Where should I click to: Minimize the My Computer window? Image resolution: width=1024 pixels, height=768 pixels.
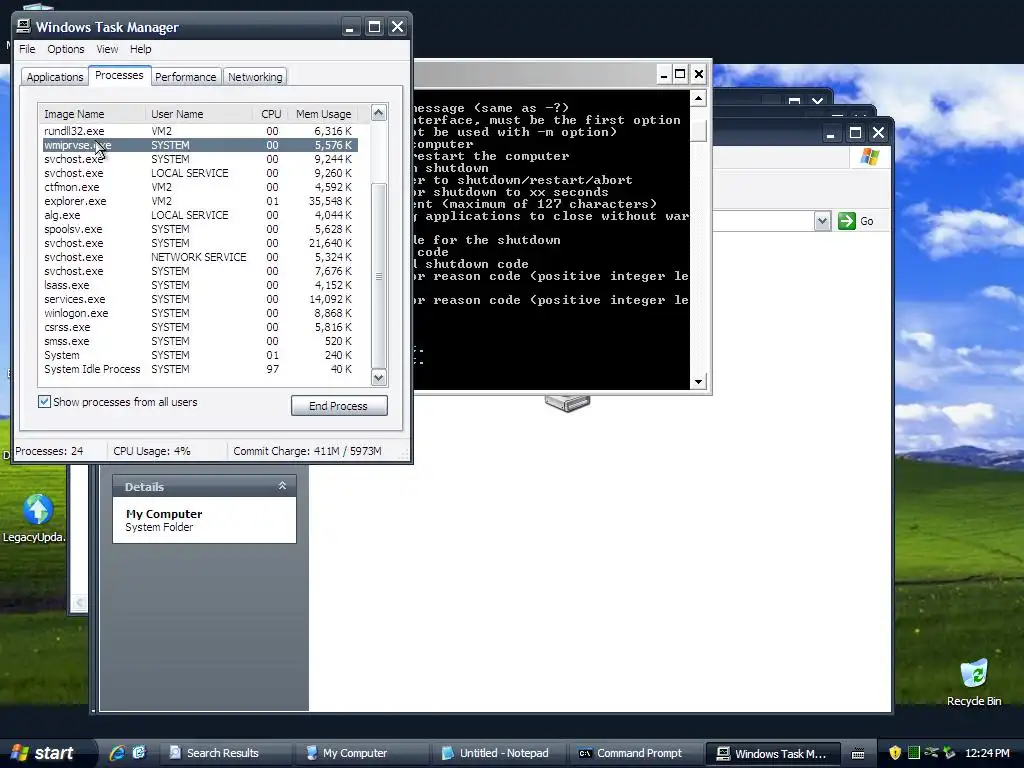(x=830, y=133)
